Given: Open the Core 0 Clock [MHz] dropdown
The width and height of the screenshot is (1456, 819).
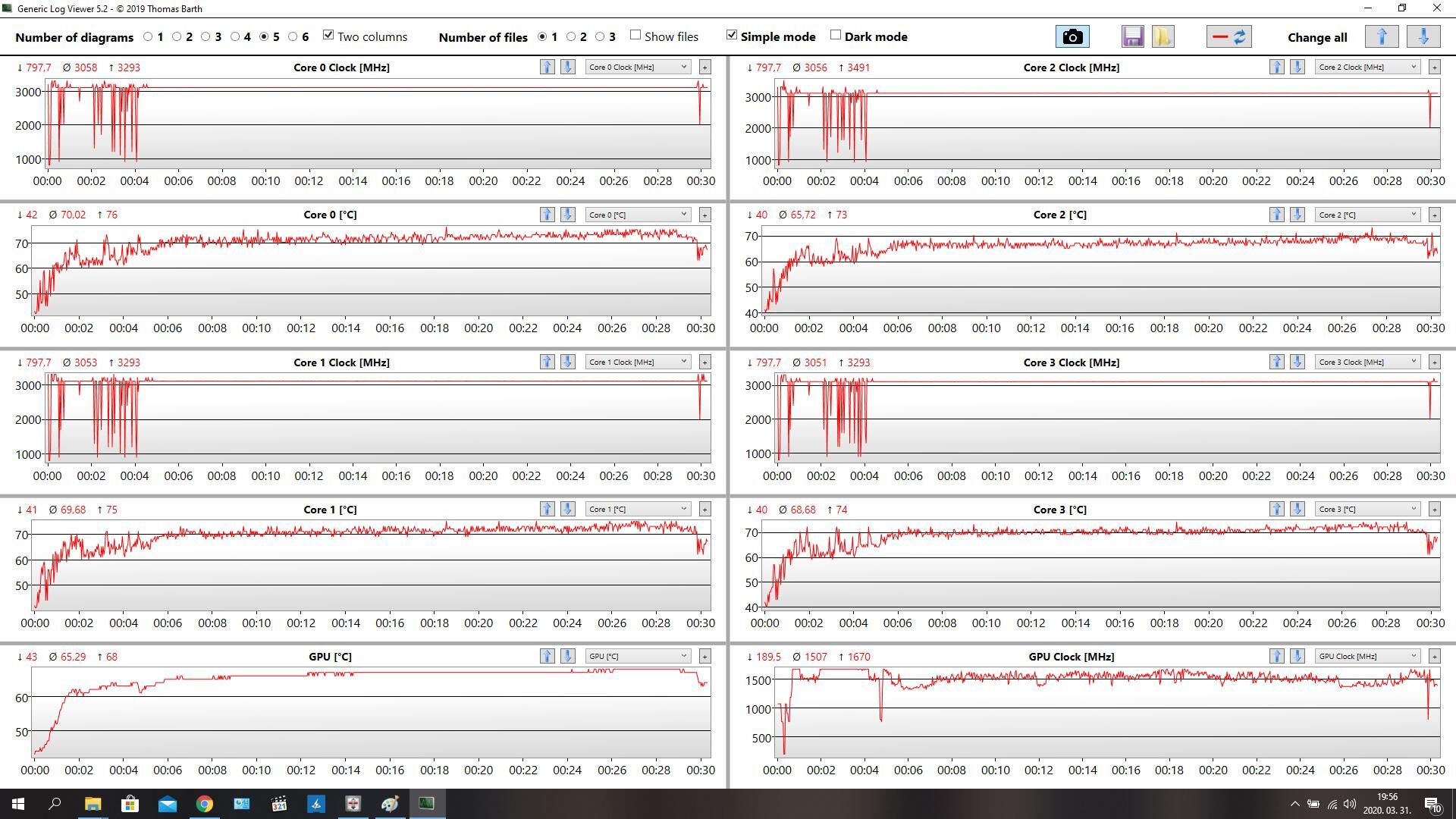Looking at the screenshot, I should [638, 67].
